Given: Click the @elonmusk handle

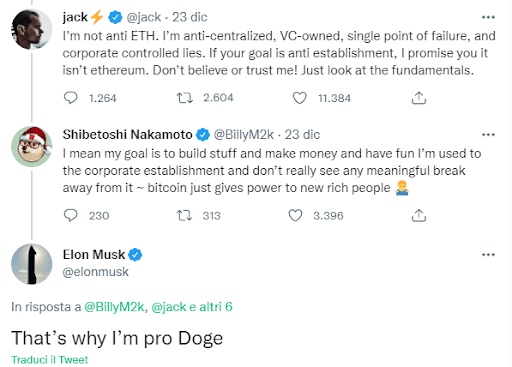Looking at the screenshot, I should [95, 272].
